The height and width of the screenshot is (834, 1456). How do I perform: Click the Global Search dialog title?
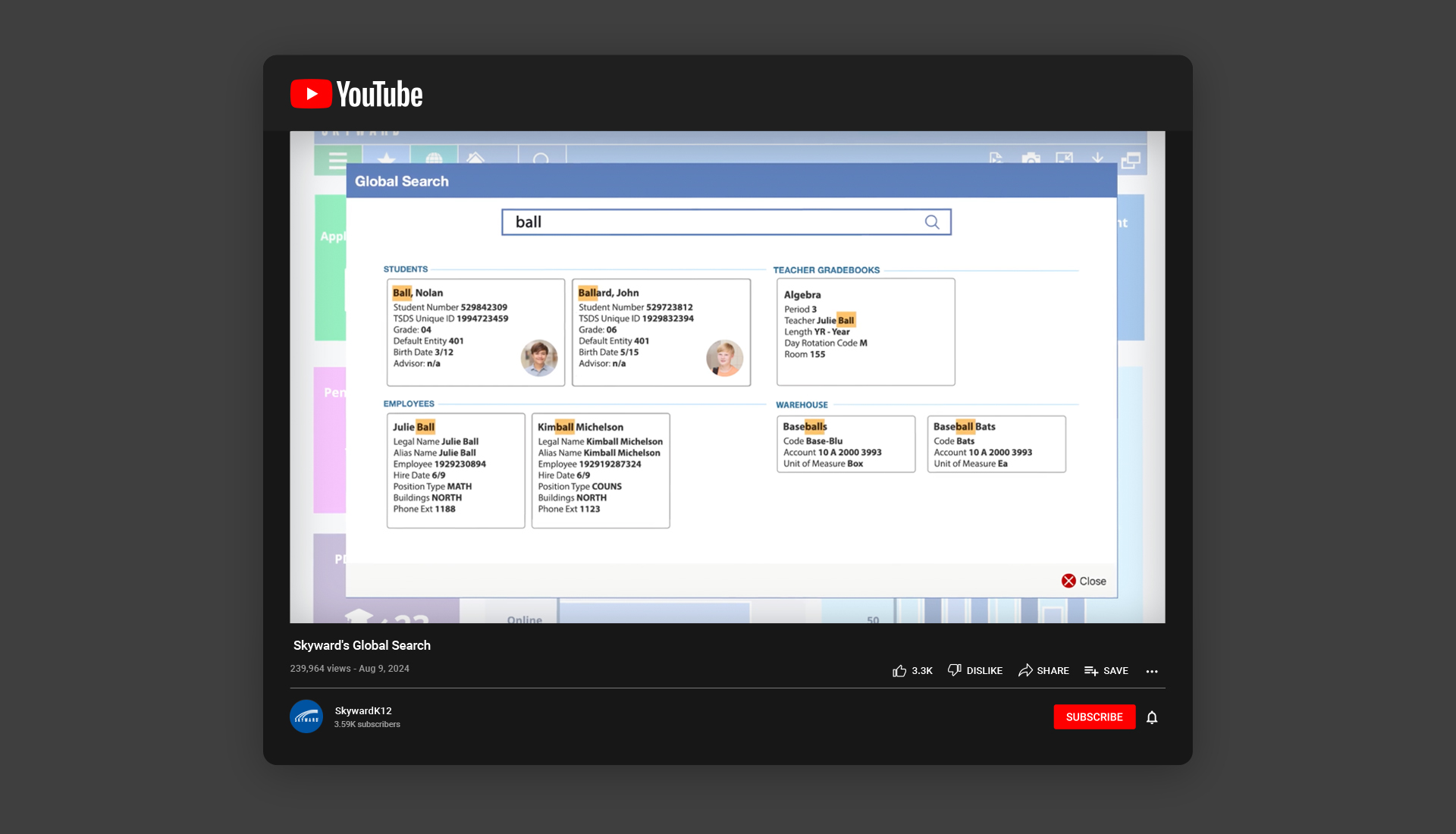pos(402,181)
